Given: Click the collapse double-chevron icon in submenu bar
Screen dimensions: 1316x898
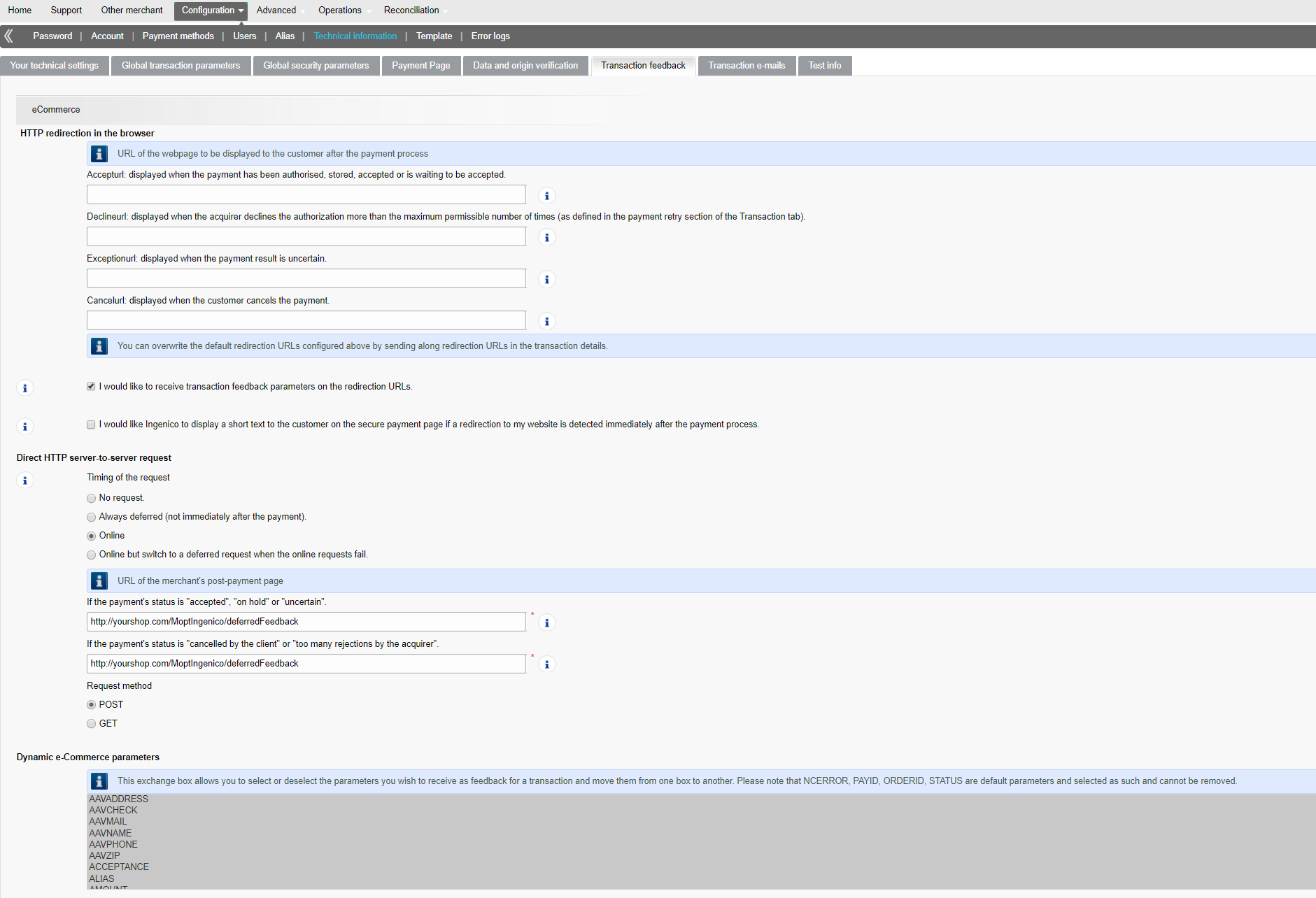Looking at the screenshot, I should [x=8, y=36].
